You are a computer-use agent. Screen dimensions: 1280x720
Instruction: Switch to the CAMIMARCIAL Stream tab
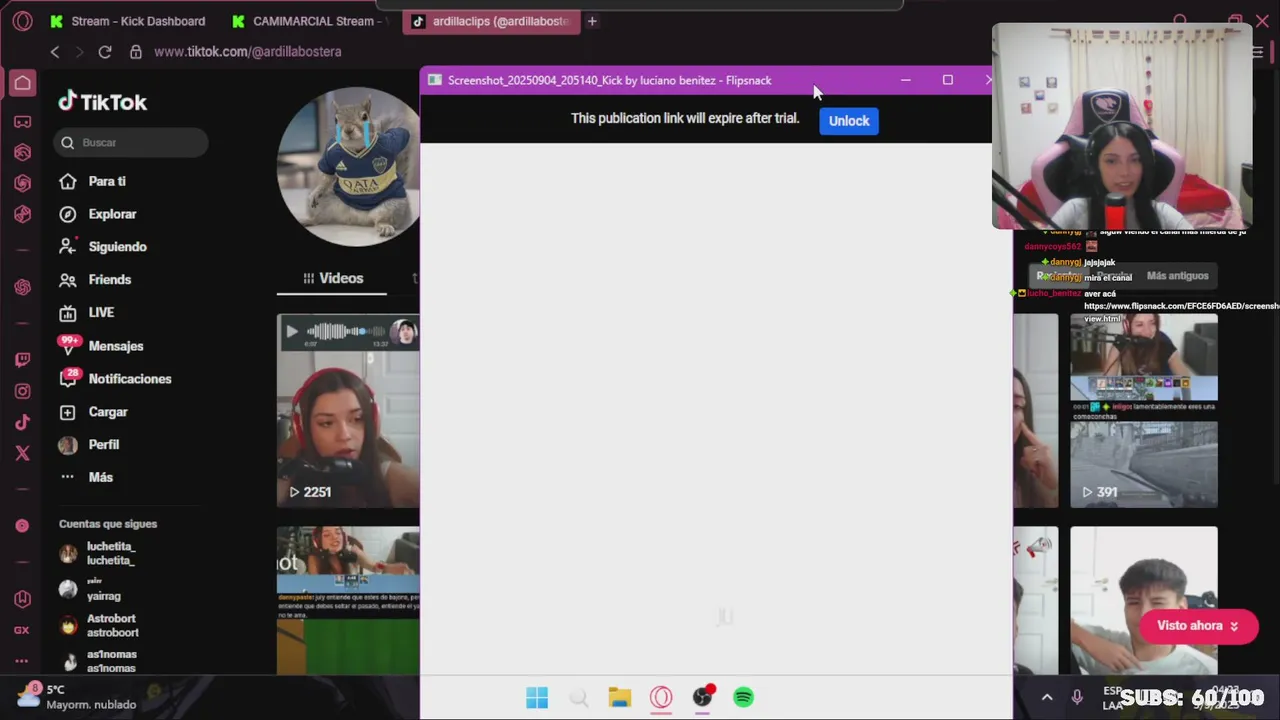tap(308, 21)
